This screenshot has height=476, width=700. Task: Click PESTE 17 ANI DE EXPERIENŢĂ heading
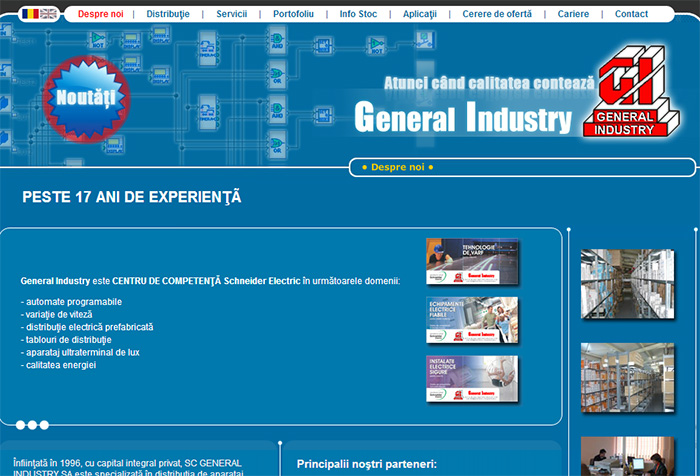tap(132, 197)
